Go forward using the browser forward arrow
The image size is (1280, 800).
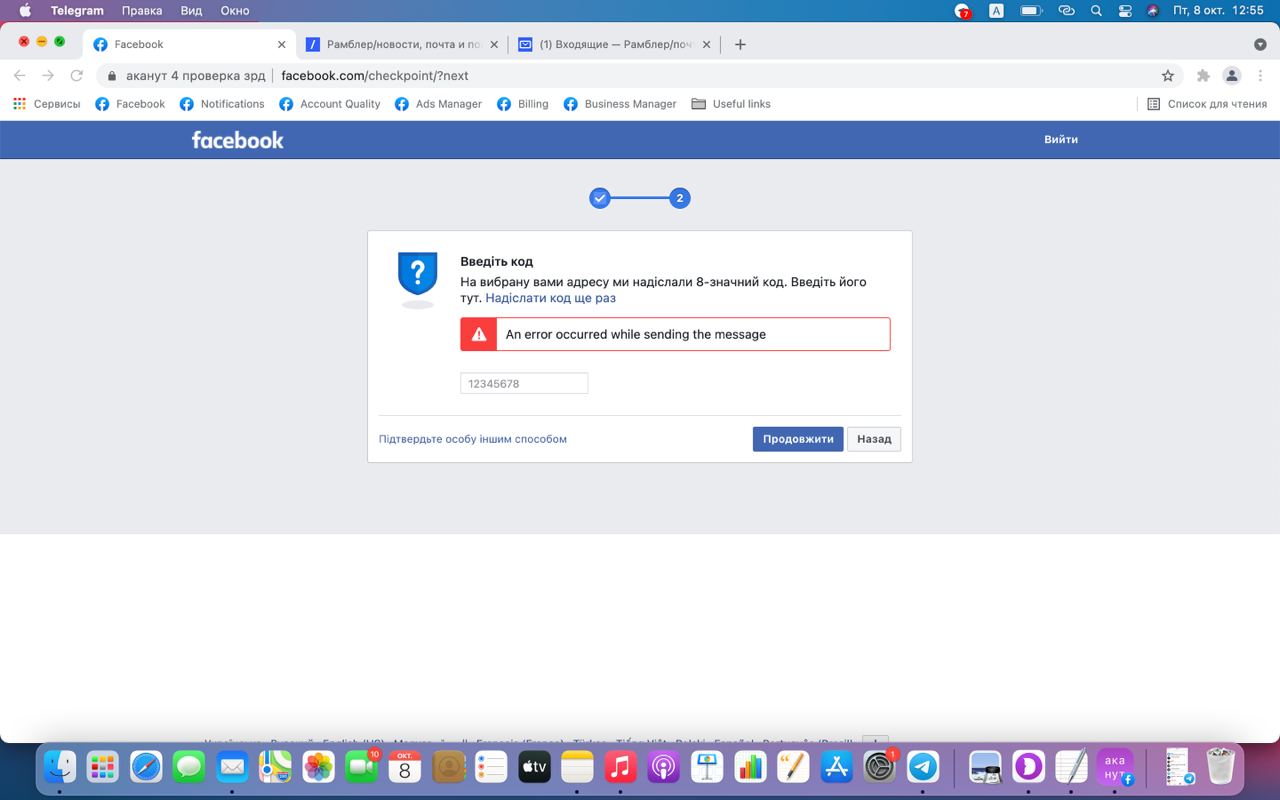(x=48, y=76)
